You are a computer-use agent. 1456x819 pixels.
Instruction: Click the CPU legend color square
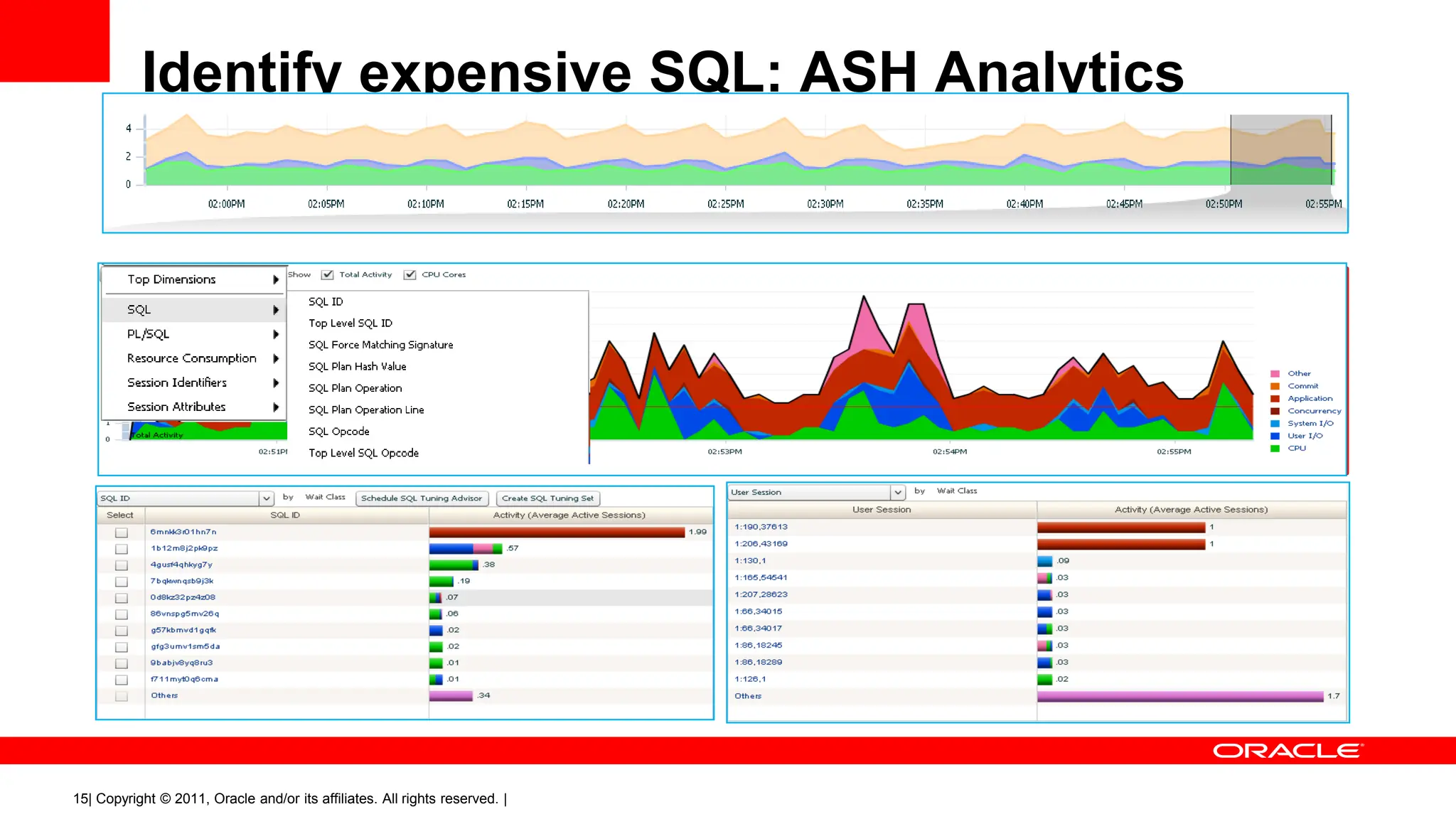click(x=1275, y=449)
